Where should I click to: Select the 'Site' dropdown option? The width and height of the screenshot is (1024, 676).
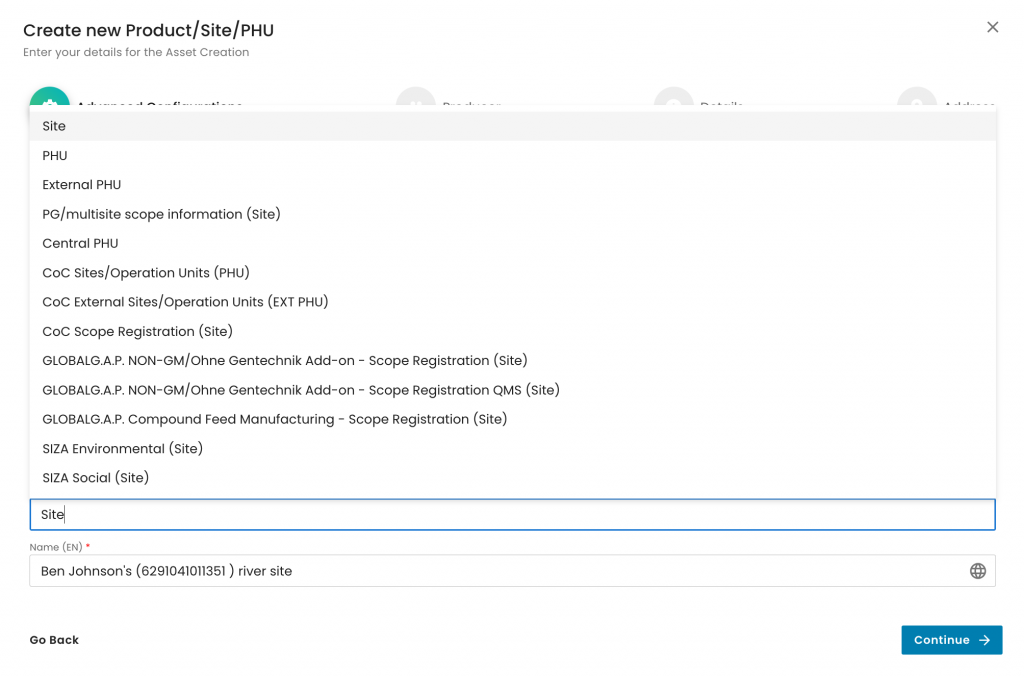tap(54, 126)
